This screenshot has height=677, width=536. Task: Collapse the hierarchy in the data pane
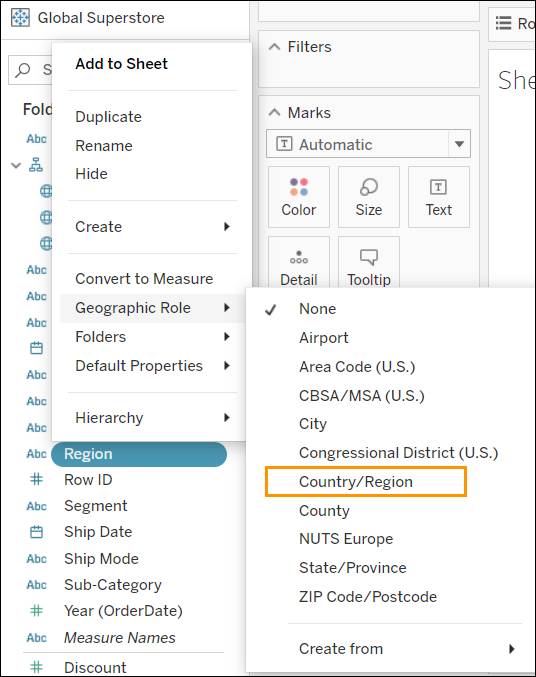coord(16,165)
